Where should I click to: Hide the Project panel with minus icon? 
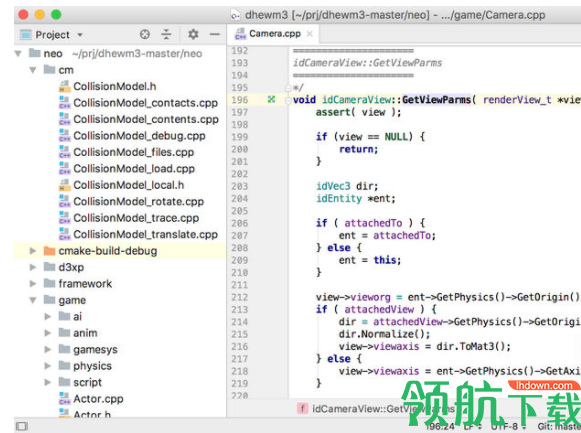[215, 34]
